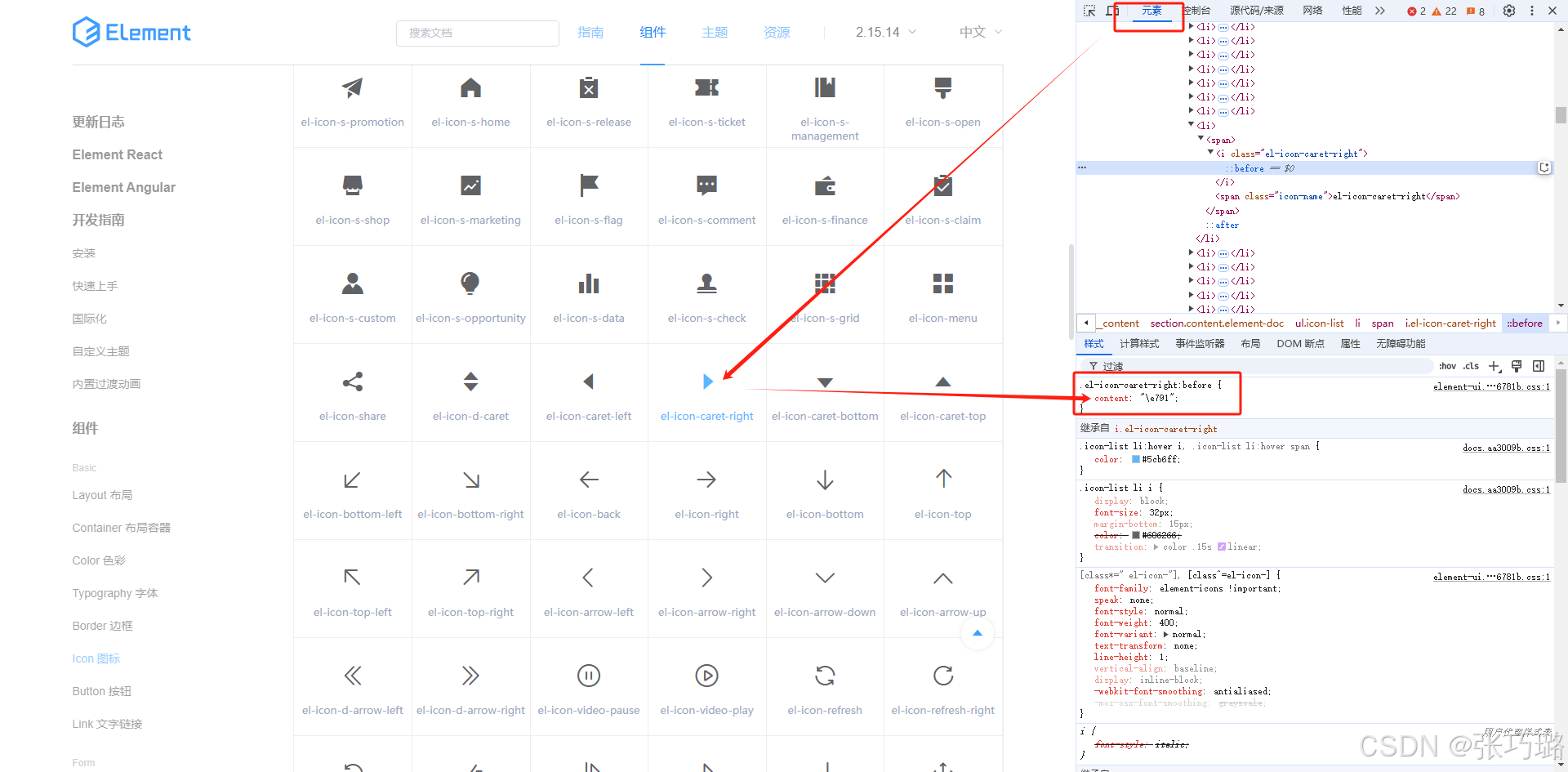1568x772 pixels.
Task: Switch to the 网络 network tab
Action: point(1312,11)
